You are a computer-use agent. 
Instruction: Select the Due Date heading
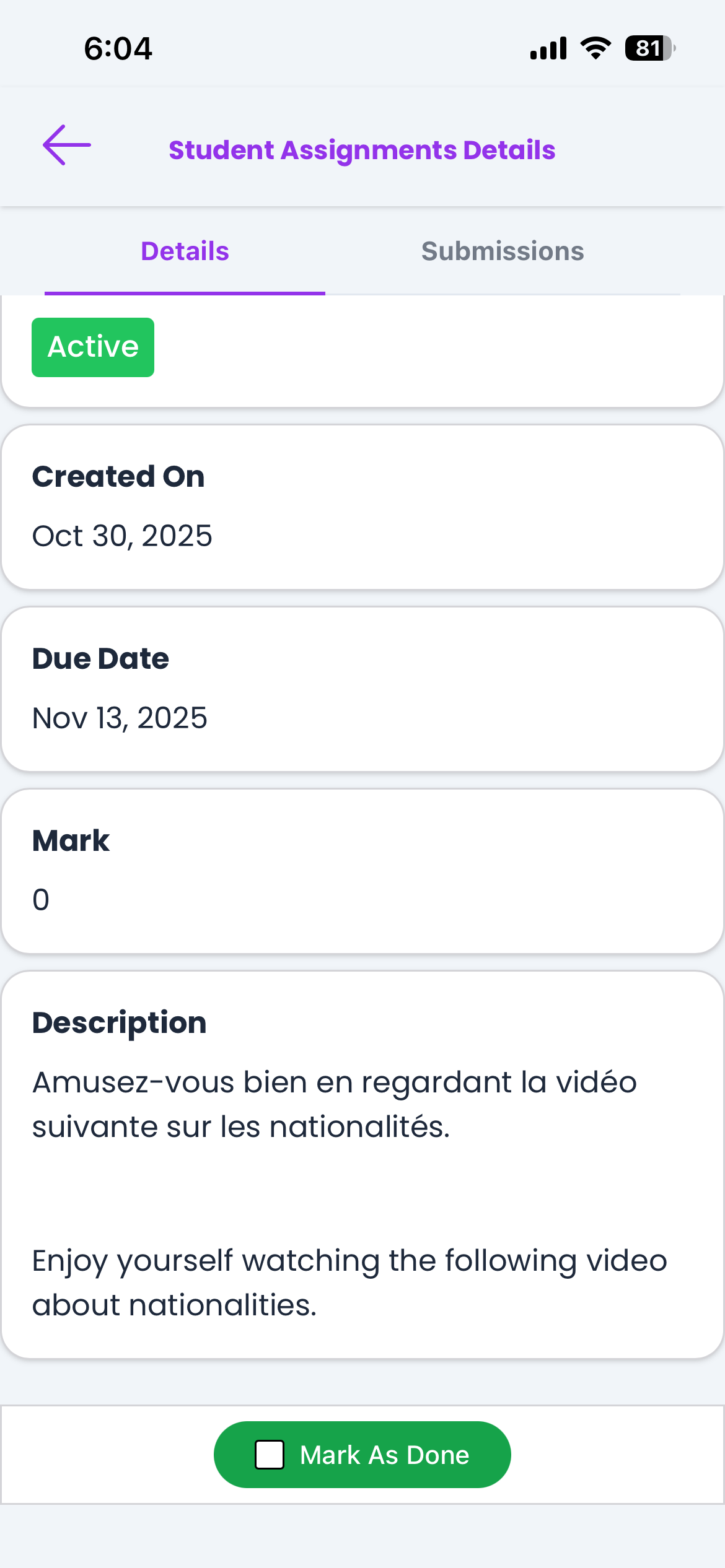coord(100,659)
